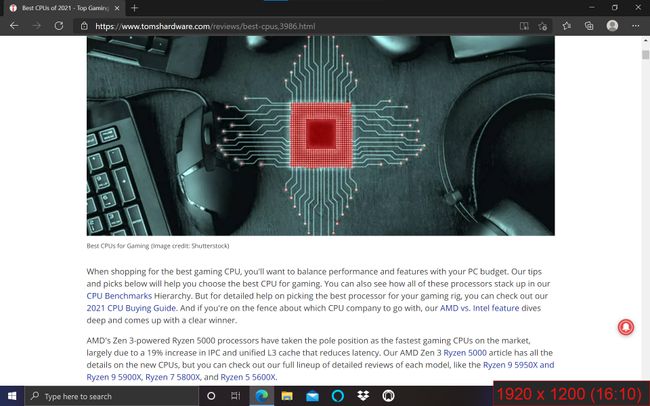Open the Ryzen 7 5800X review link
The image size is (650, 406).
(x=172, y=377)
